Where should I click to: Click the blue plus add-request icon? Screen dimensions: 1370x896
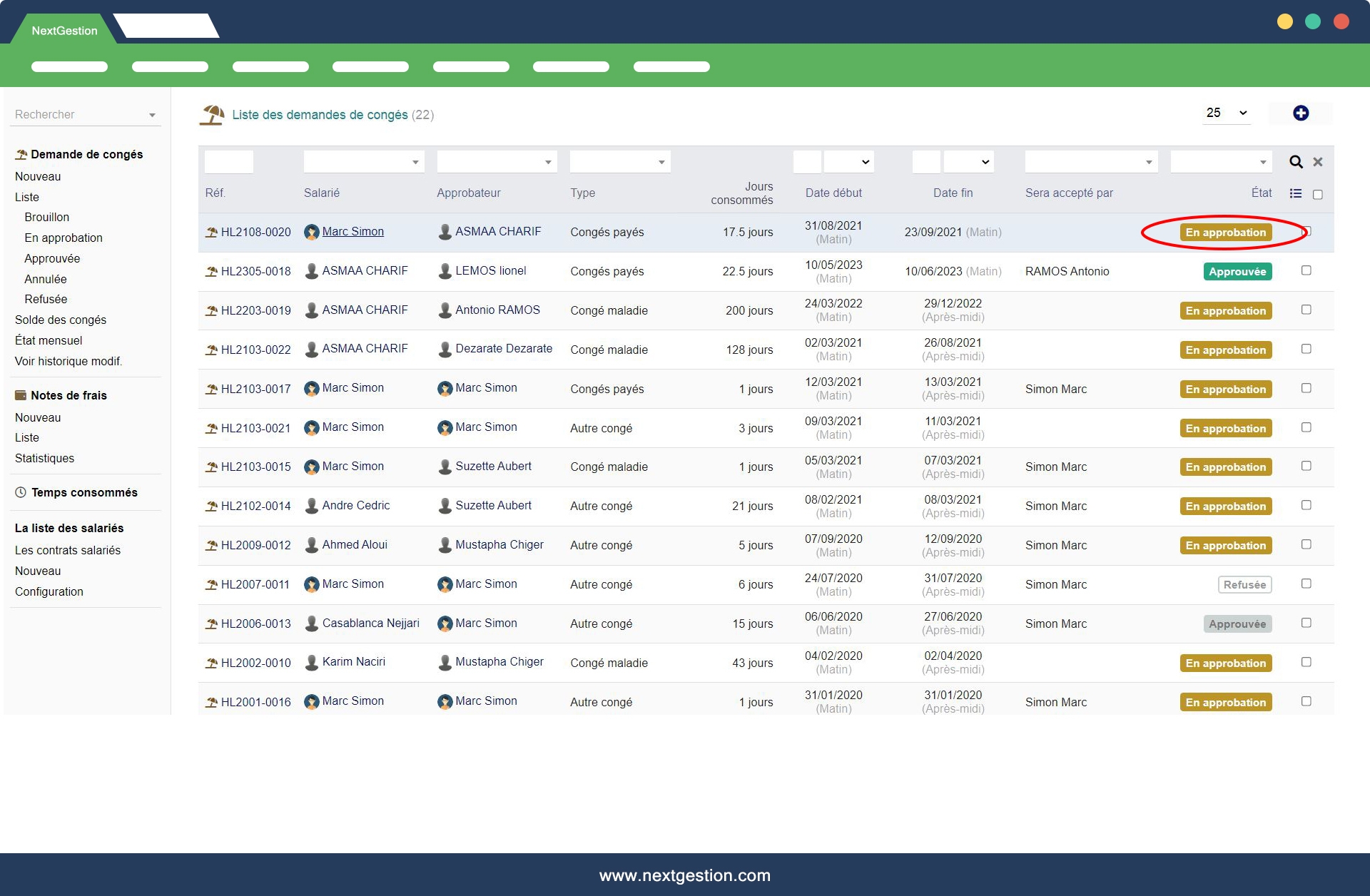(x=1300, y=113)
